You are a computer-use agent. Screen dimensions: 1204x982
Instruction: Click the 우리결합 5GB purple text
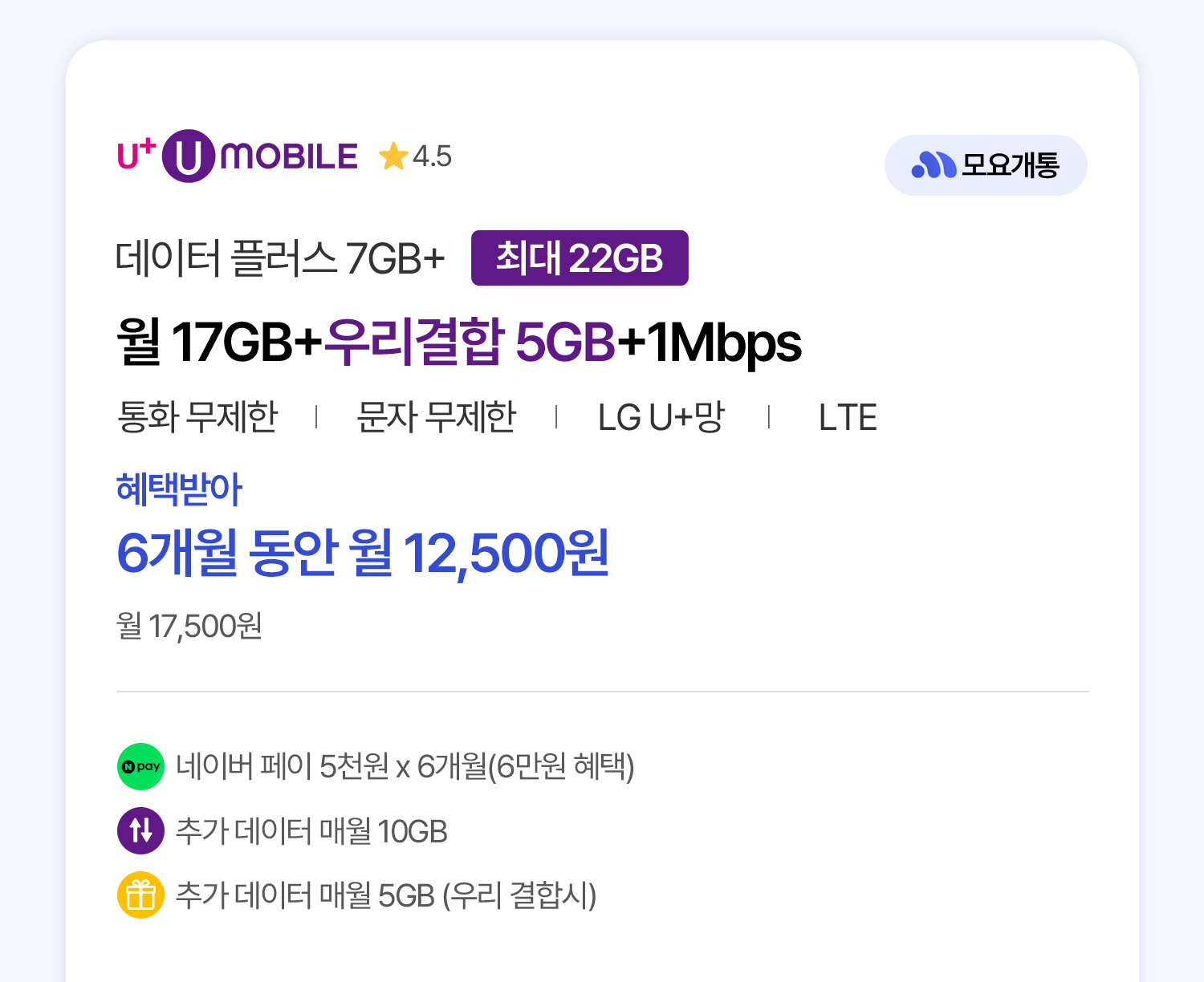[470, 343]
